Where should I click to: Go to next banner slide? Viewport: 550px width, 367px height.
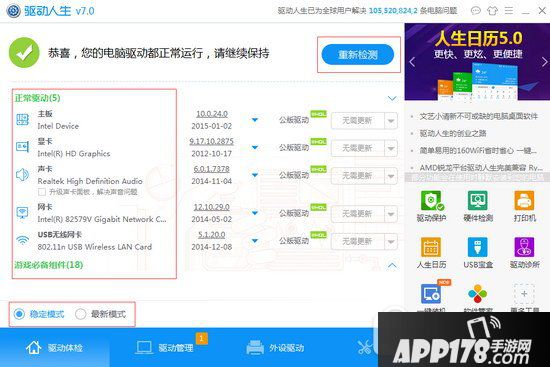pyautogui.click(x=544, y=62)
